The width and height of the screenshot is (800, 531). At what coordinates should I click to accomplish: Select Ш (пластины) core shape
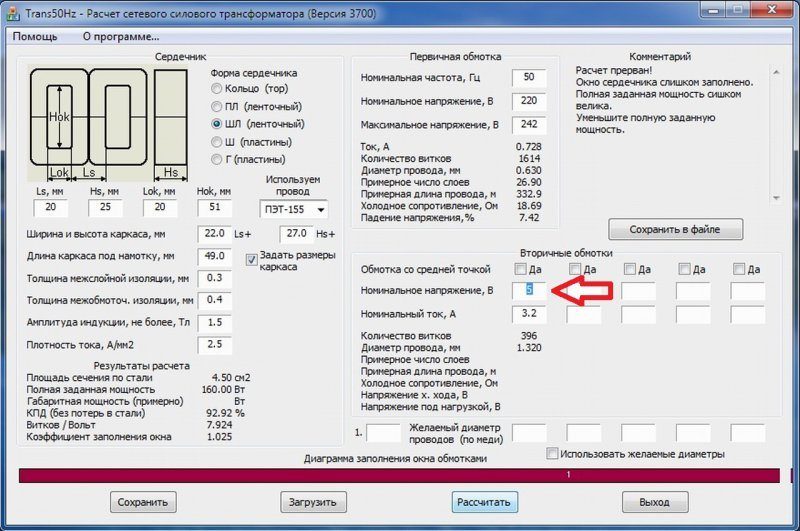(252, 142)
